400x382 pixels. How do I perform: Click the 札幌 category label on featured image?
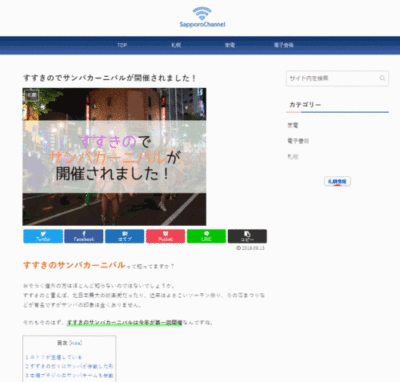point(31,95)
